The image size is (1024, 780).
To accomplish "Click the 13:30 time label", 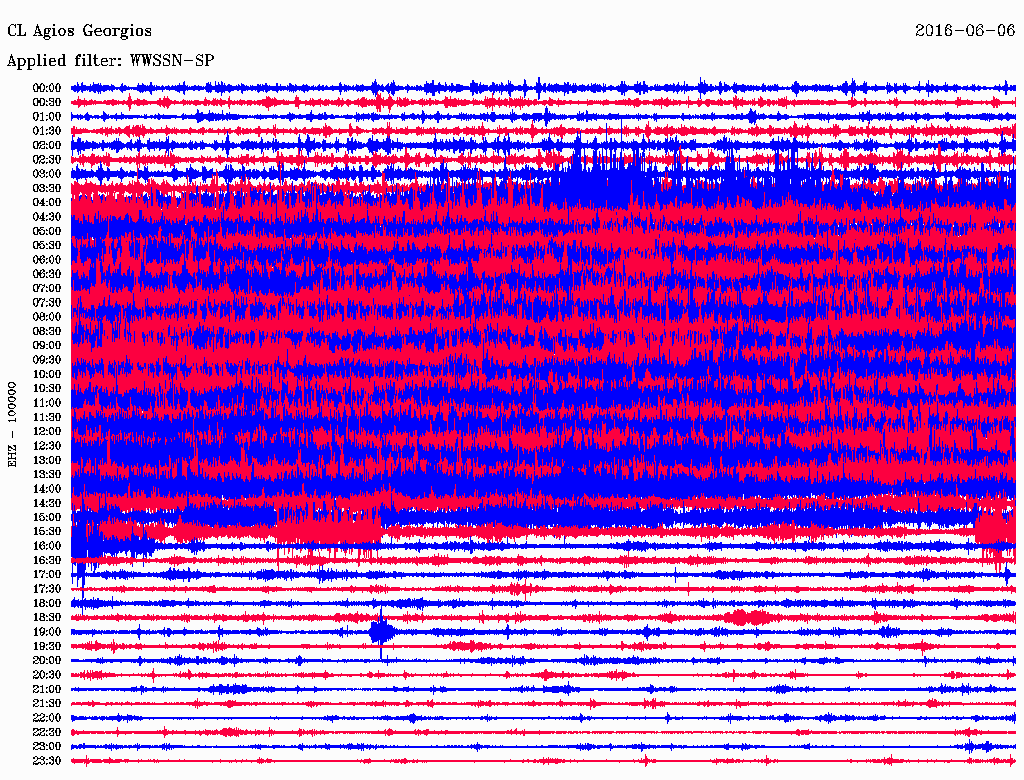I will (x=47, y=474).
